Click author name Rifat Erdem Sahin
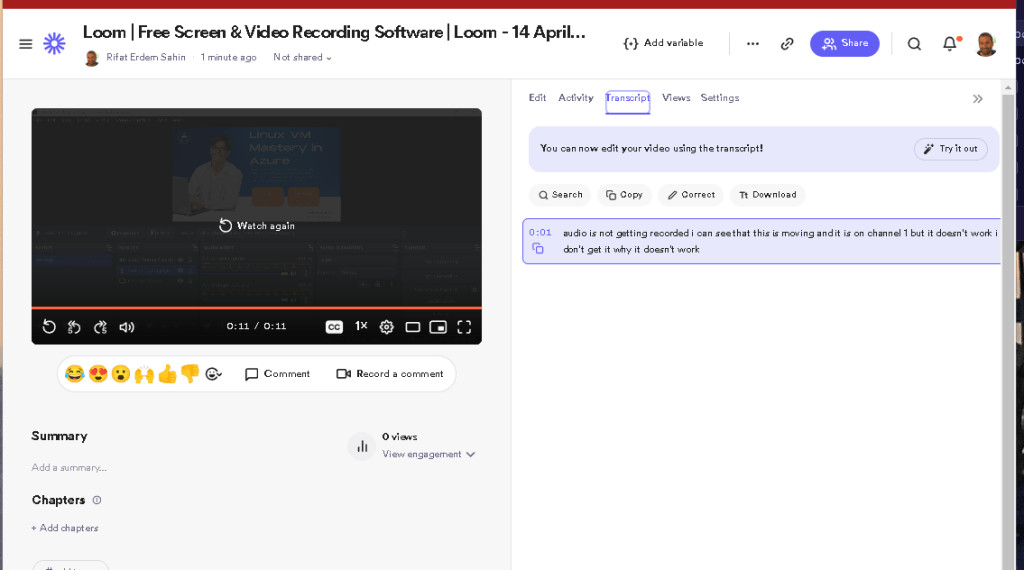This screenshot has width=1024, height=570. (146, 57)
